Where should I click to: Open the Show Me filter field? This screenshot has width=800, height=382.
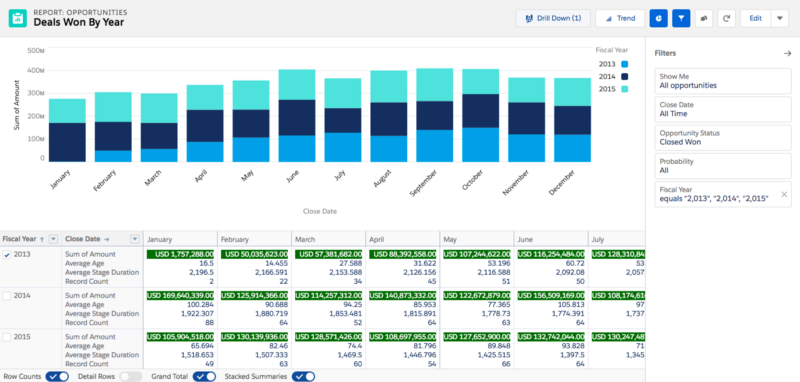pos(723,81)
